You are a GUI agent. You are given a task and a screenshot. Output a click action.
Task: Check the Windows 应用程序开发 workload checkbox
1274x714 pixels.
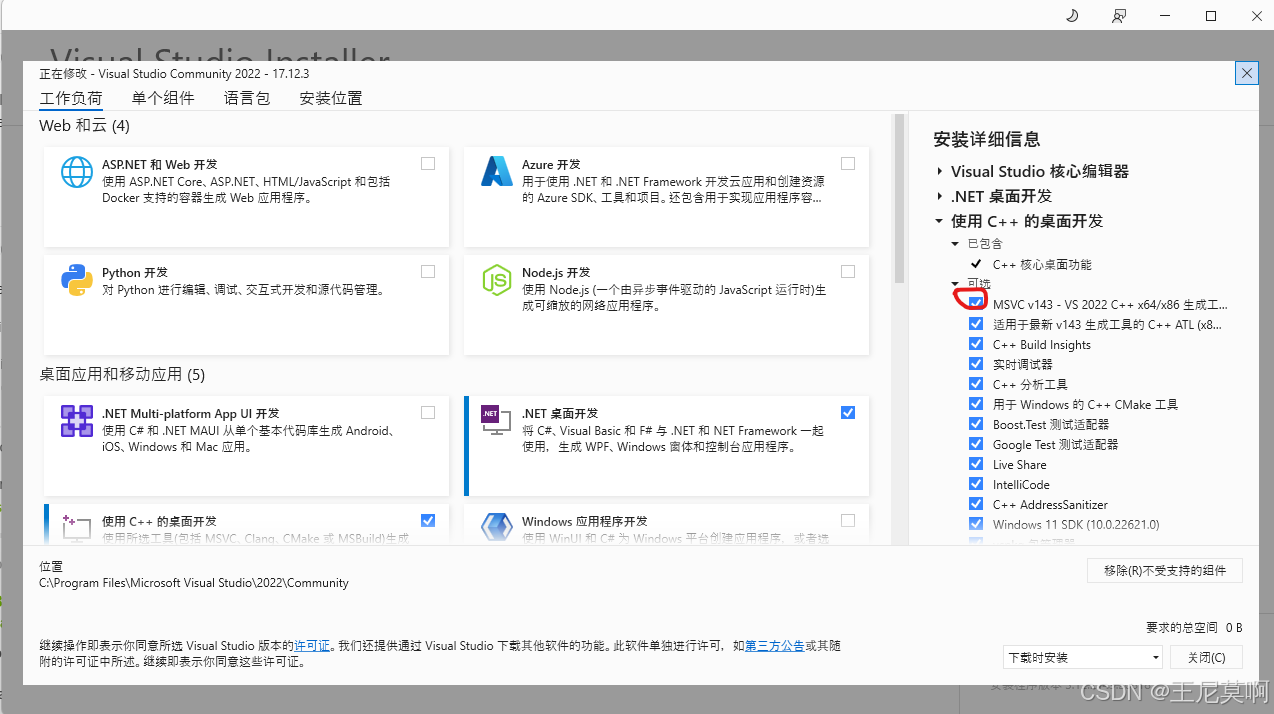pos(848,520)
